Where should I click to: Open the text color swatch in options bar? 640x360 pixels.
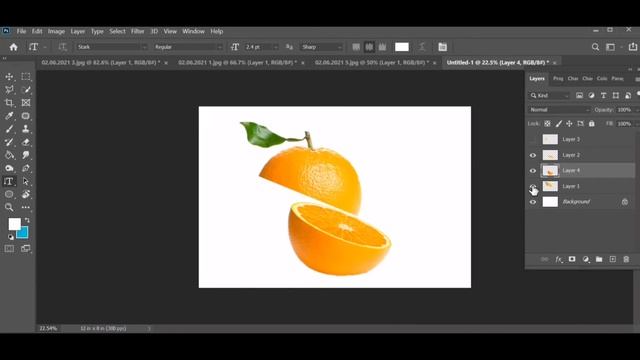402,47
